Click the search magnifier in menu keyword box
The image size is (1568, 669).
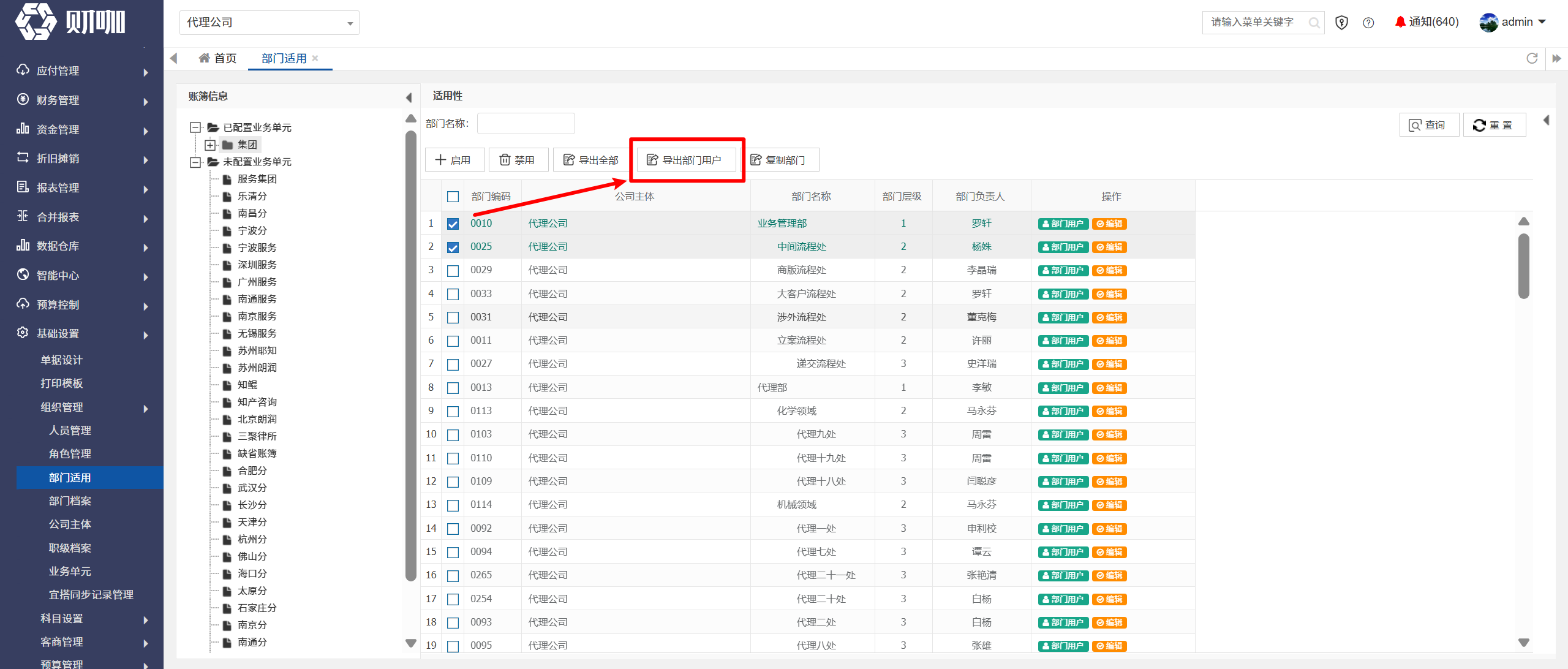(1314, 23)
